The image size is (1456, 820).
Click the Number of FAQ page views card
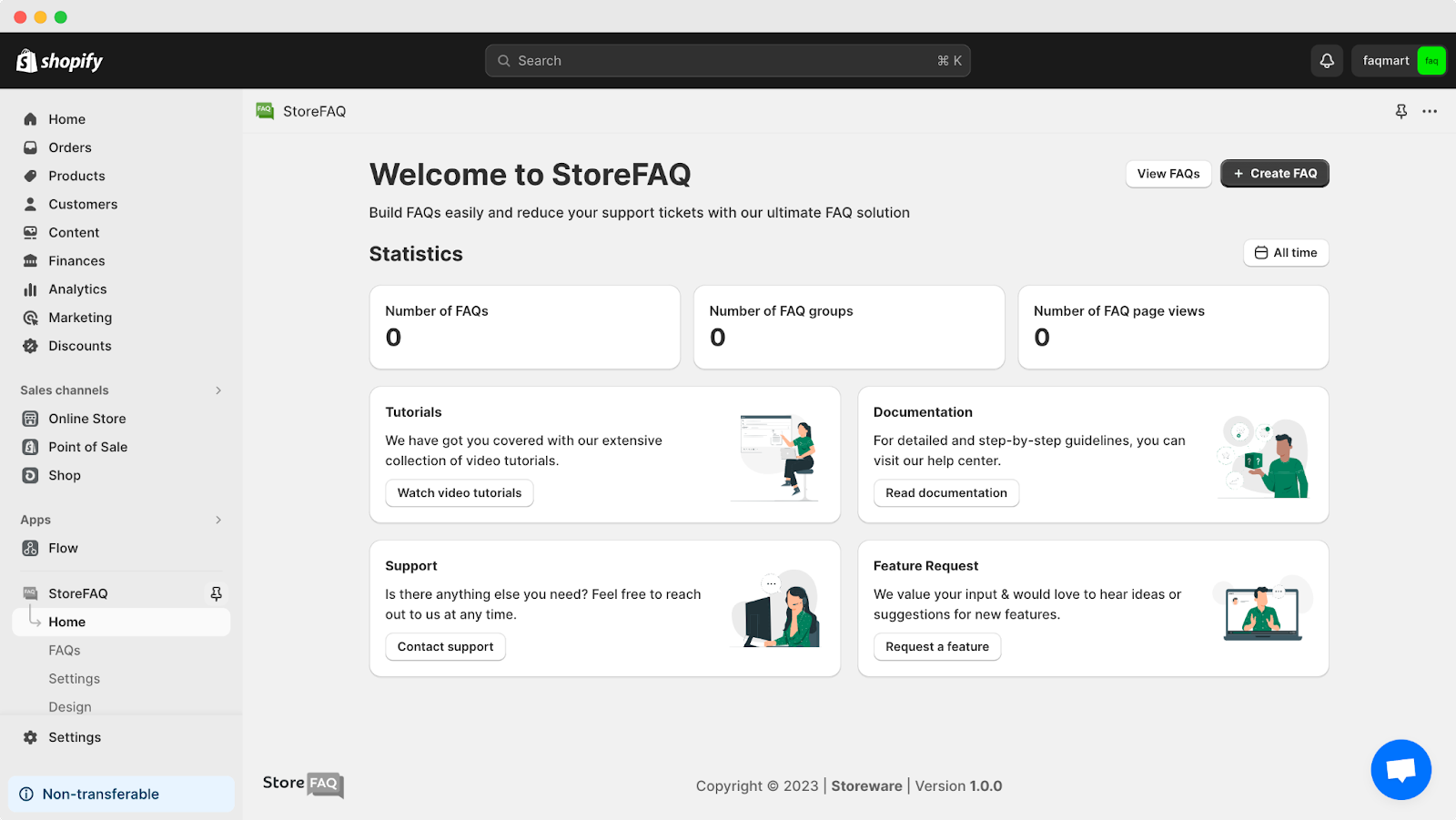[1172, 328]
